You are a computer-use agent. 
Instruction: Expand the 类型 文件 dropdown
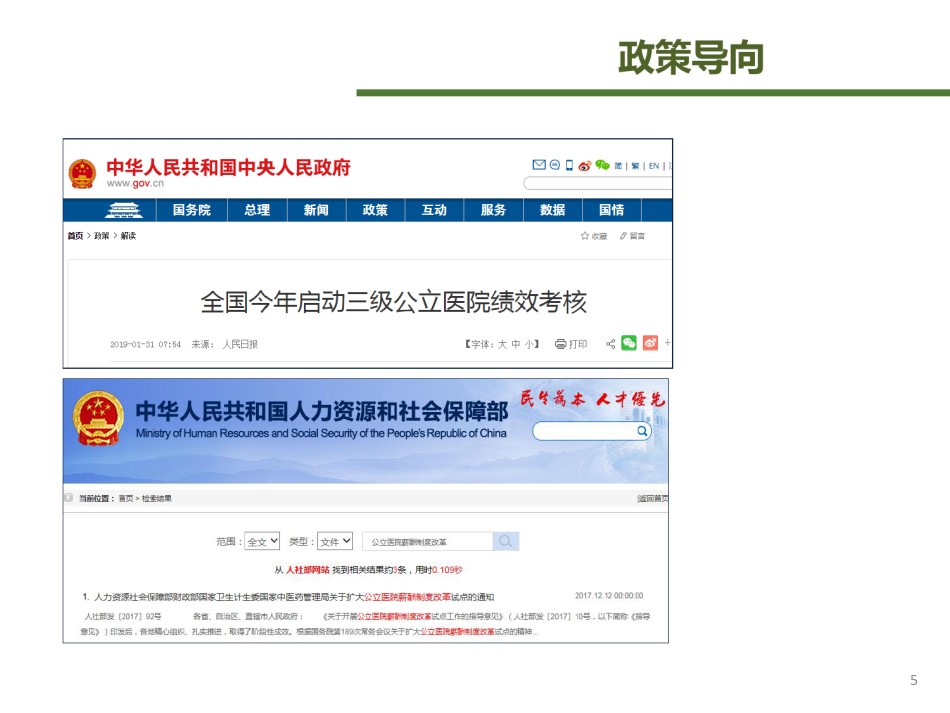[335, 541]
